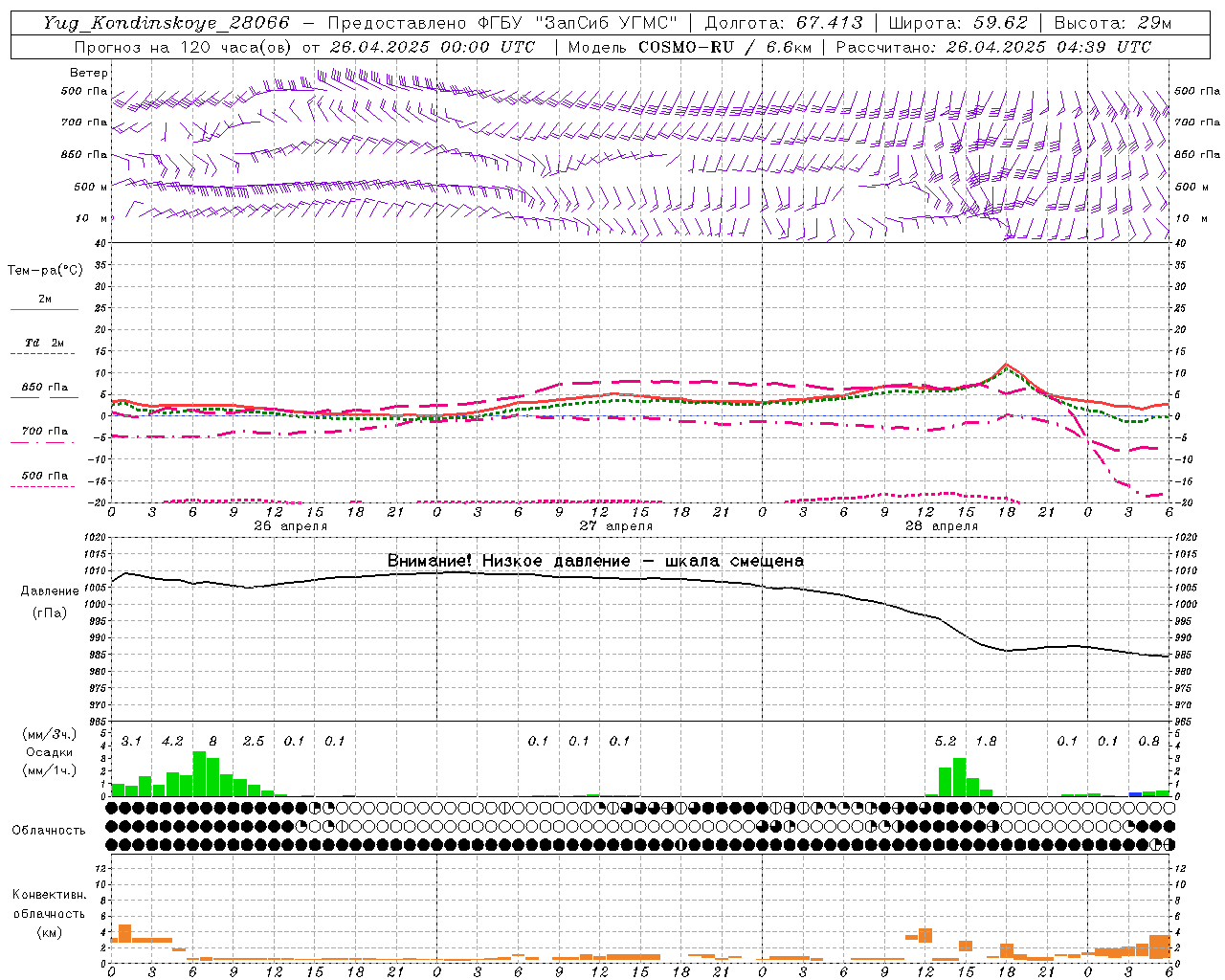Click the 26 апреля date label
Screen dimensions: 1225x980
(291, 526)
